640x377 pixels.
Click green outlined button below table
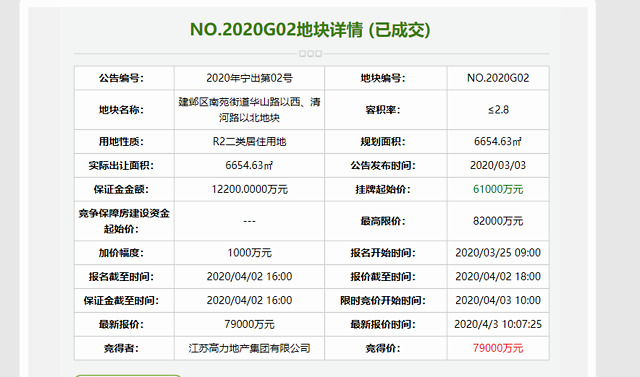[x=128, y=375]
